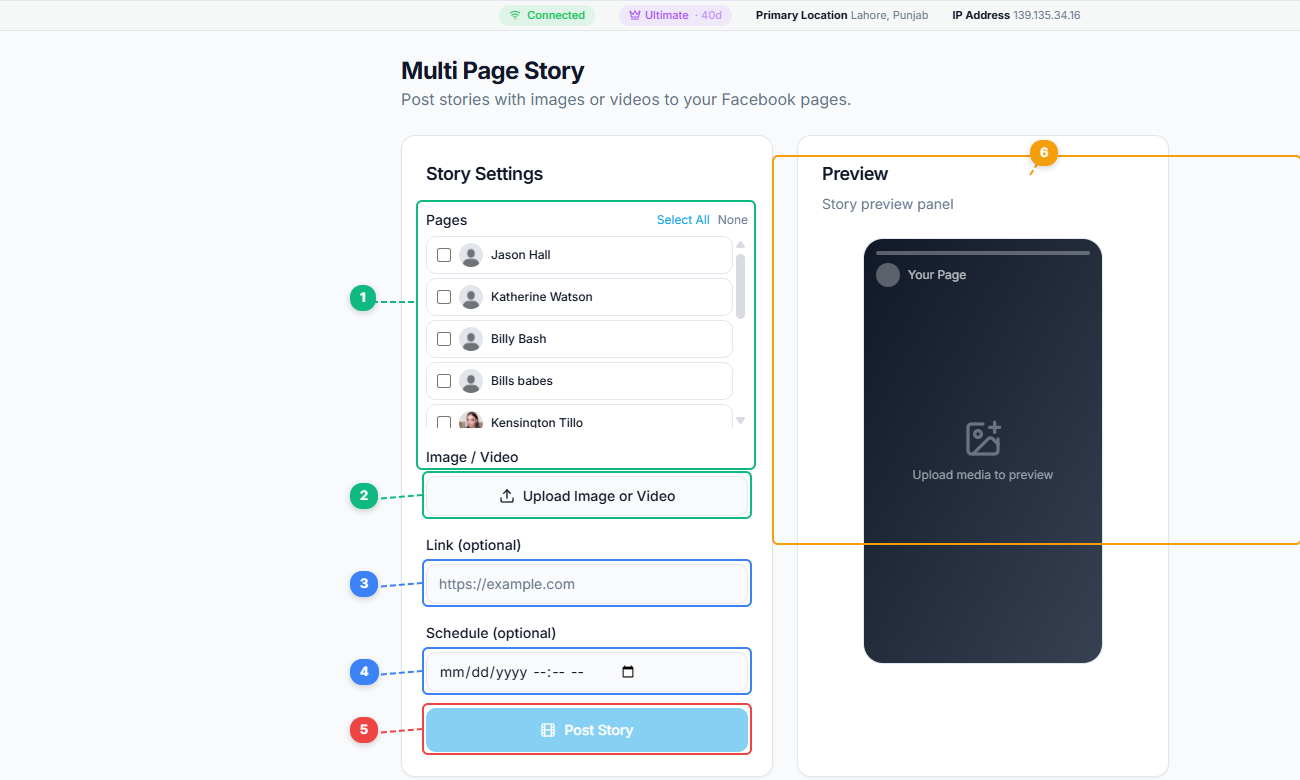Tick the Bills babes page checkbox
The image size is (1300, 780).
(444, 381)
